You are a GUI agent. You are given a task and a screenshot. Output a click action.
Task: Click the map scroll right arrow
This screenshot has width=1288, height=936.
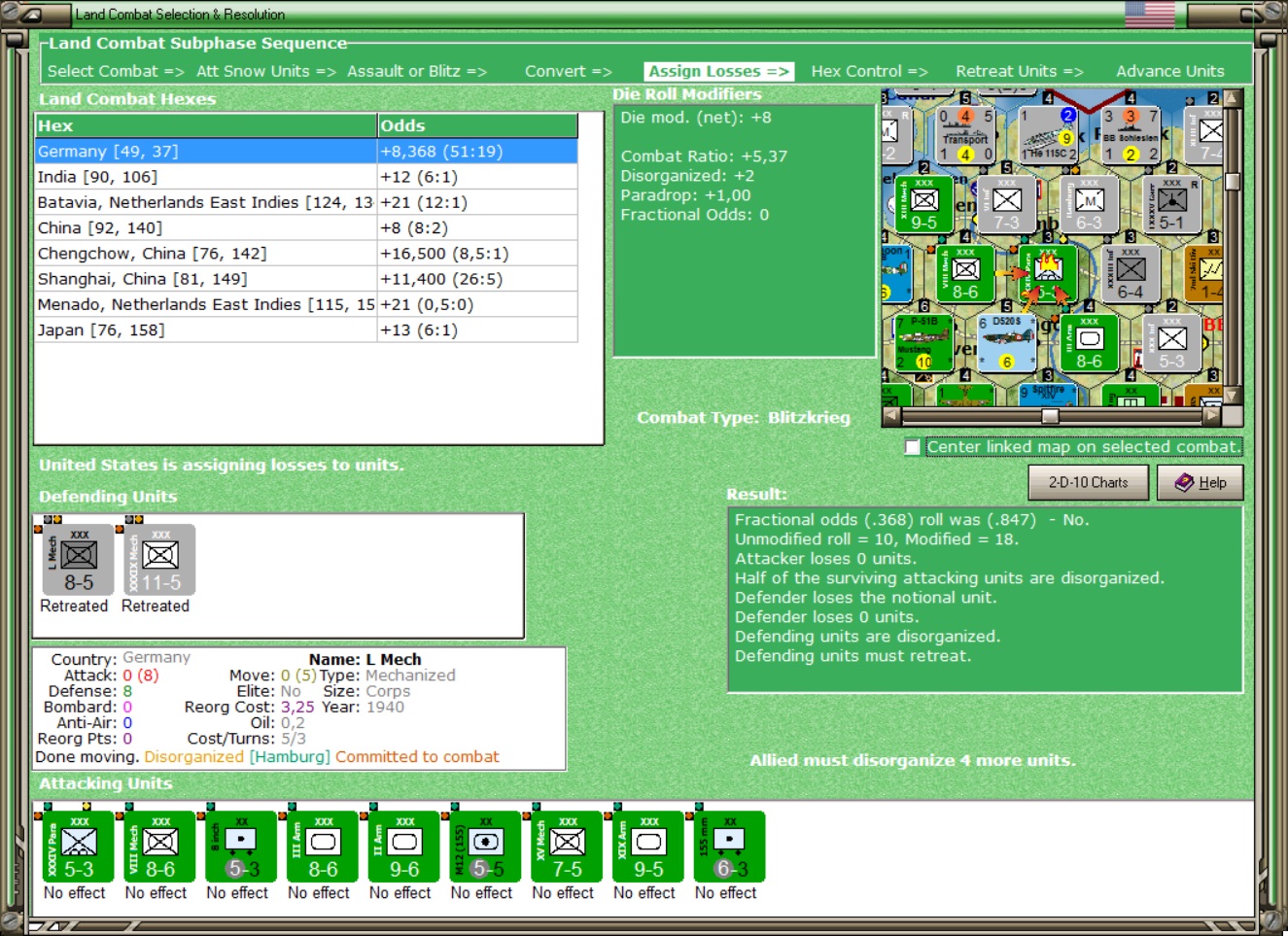click(x=1211, y=416)
